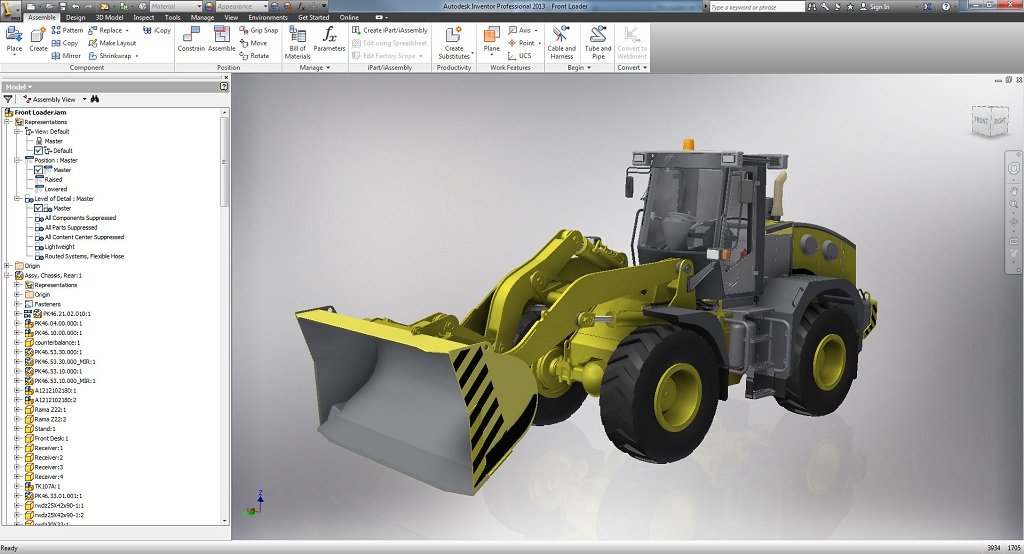Expand the Origin folder node

7,266
